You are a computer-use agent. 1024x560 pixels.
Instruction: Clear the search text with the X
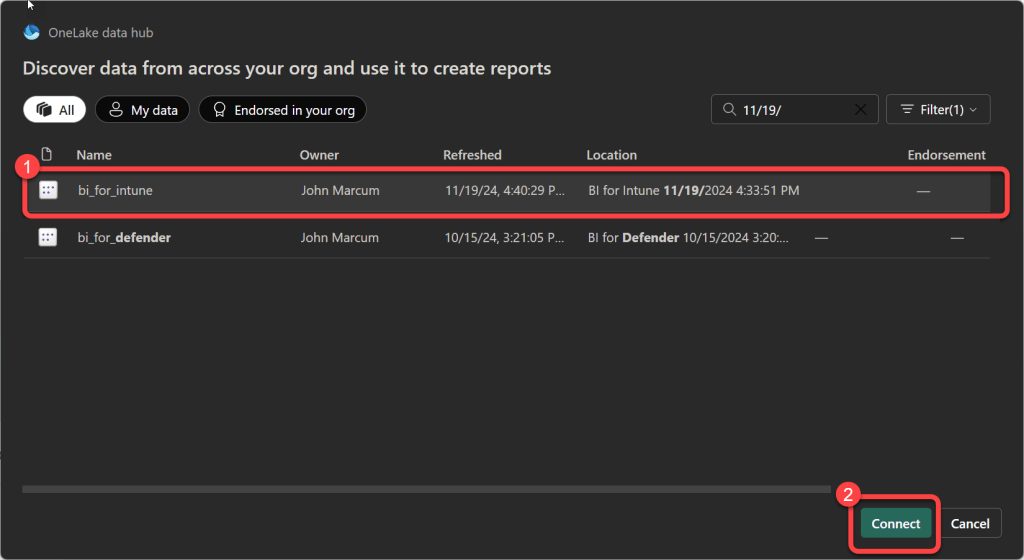[x=861, y=109]
